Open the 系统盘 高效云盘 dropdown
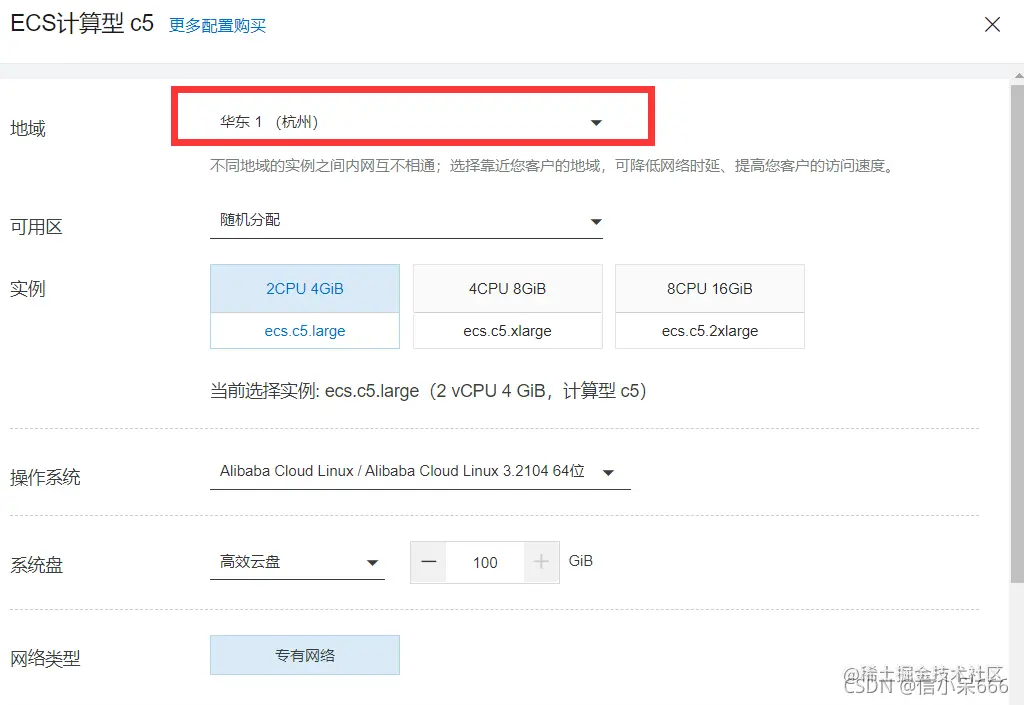This screenshot has height=705, width=1024. pyautogui.click(x=297, y=562)
